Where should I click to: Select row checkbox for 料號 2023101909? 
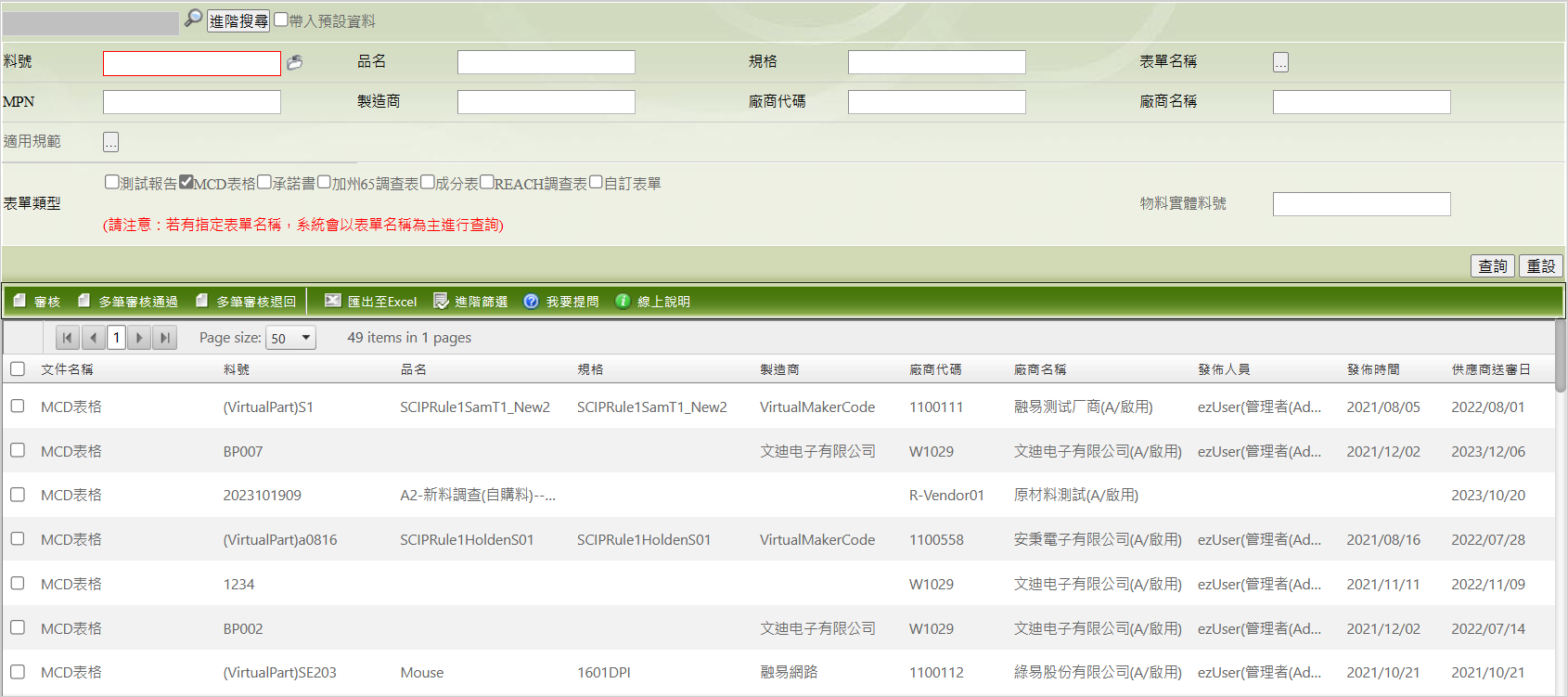(x=18, y=495)
